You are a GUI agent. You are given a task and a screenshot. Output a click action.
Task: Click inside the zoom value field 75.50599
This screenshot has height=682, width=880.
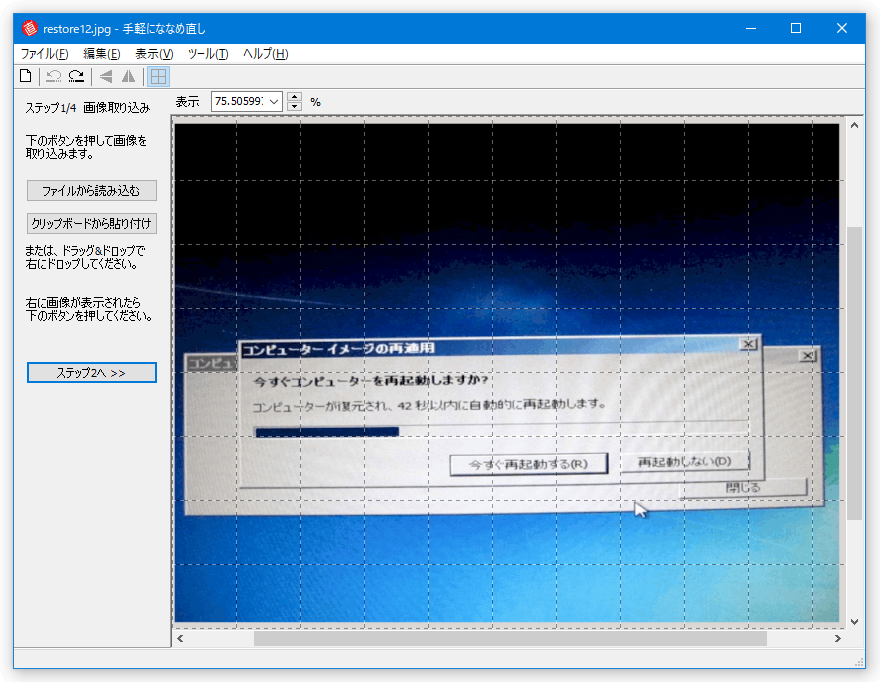tap(239, 102)
